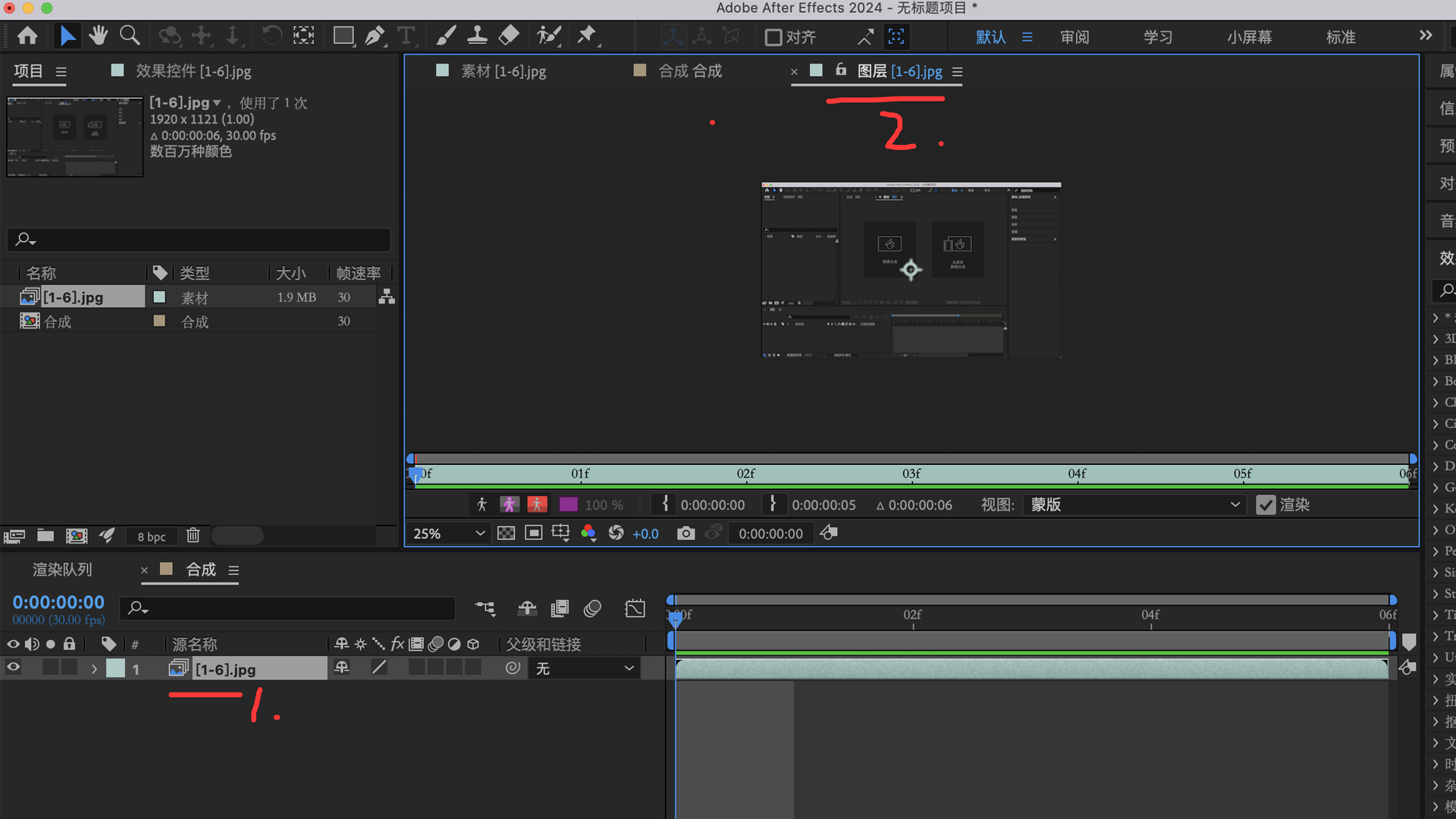1456x819 pixels.
Task: Switch to the 合成 合成 viewer tab
Action: click(689, 71)
